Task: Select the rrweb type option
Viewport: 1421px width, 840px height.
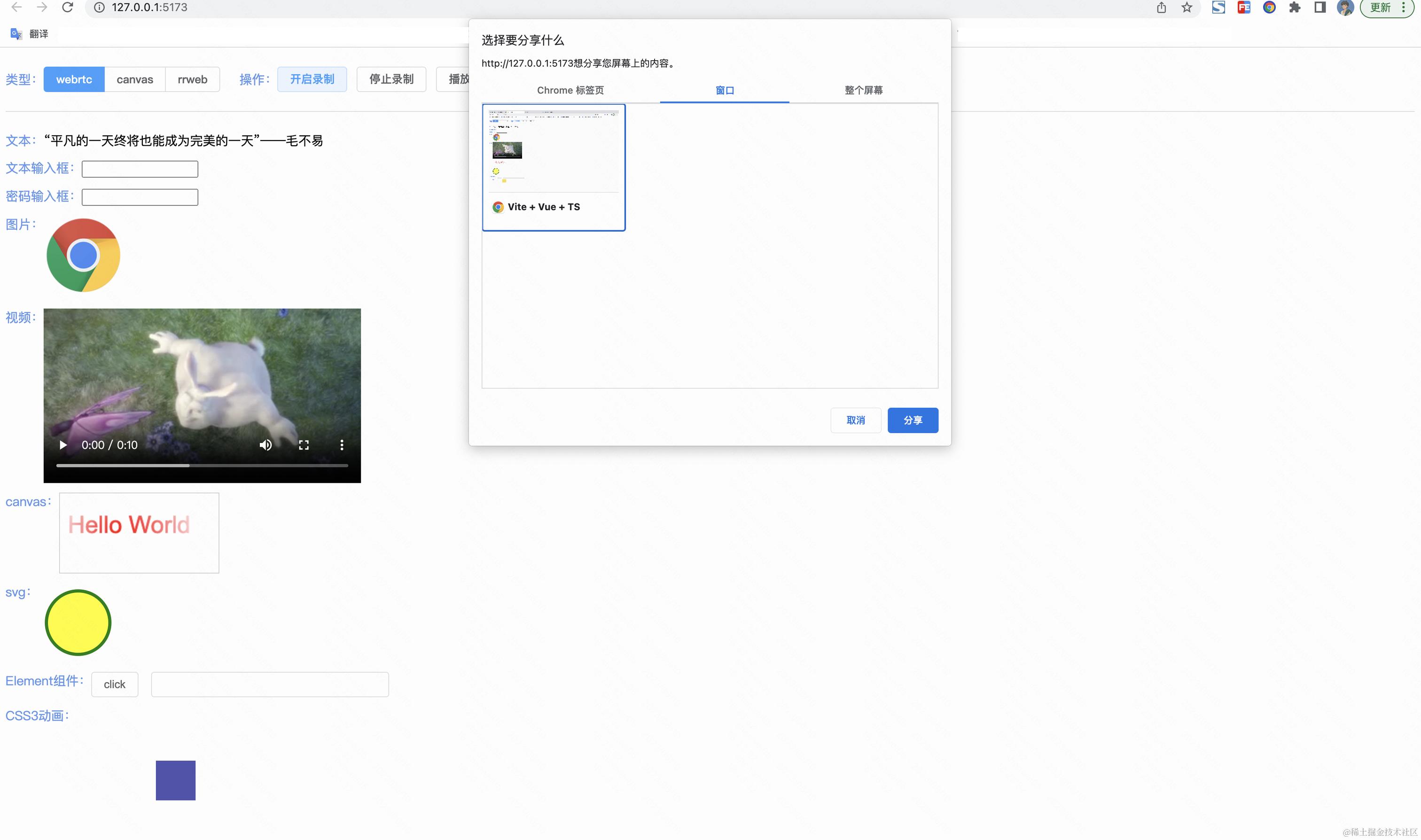Action: [193, 79]
